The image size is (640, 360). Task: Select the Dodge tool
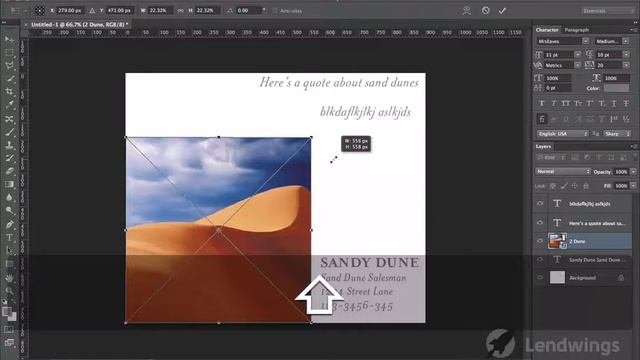(9, 211)
